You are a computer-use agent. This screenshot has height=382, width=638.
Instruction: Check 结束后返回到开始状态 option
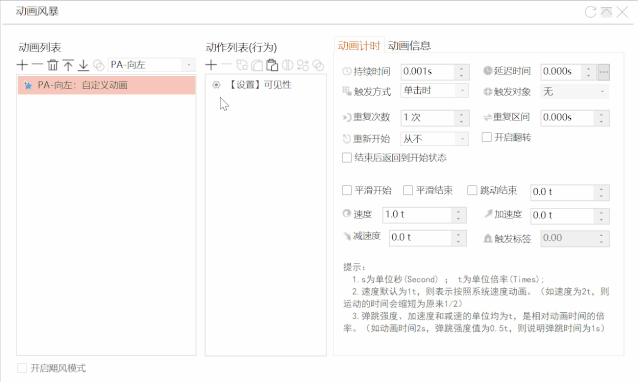[347, 157]
